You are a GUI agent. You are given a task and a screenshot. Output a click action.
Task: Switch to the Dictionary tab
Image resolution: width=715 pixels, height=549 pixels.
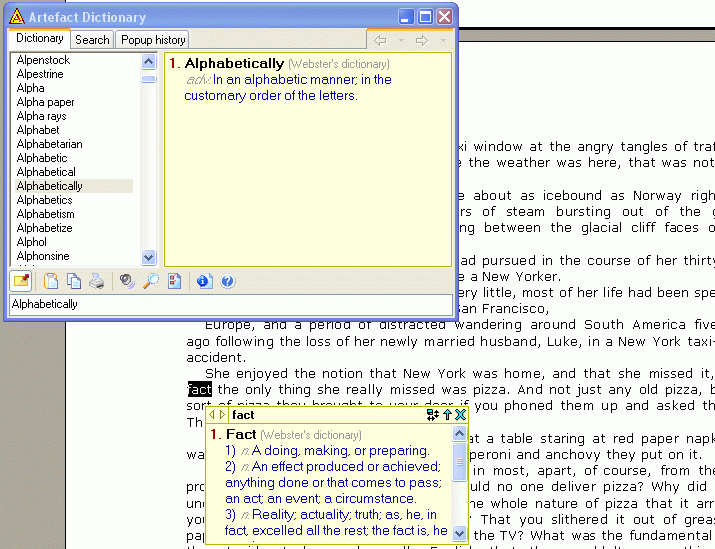[40, 38]
